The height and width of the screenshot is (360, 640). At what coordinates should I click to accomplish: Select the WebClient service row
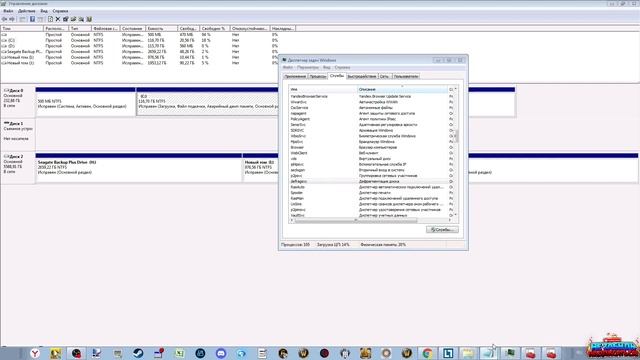point(371,153)
